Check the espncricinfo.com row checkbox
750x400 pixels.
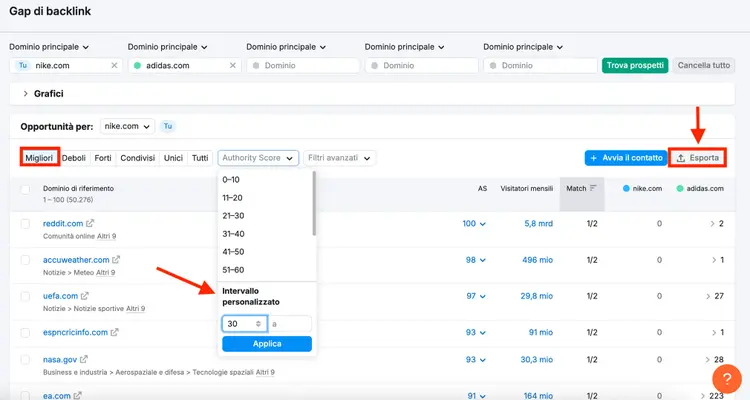point(25,333)
